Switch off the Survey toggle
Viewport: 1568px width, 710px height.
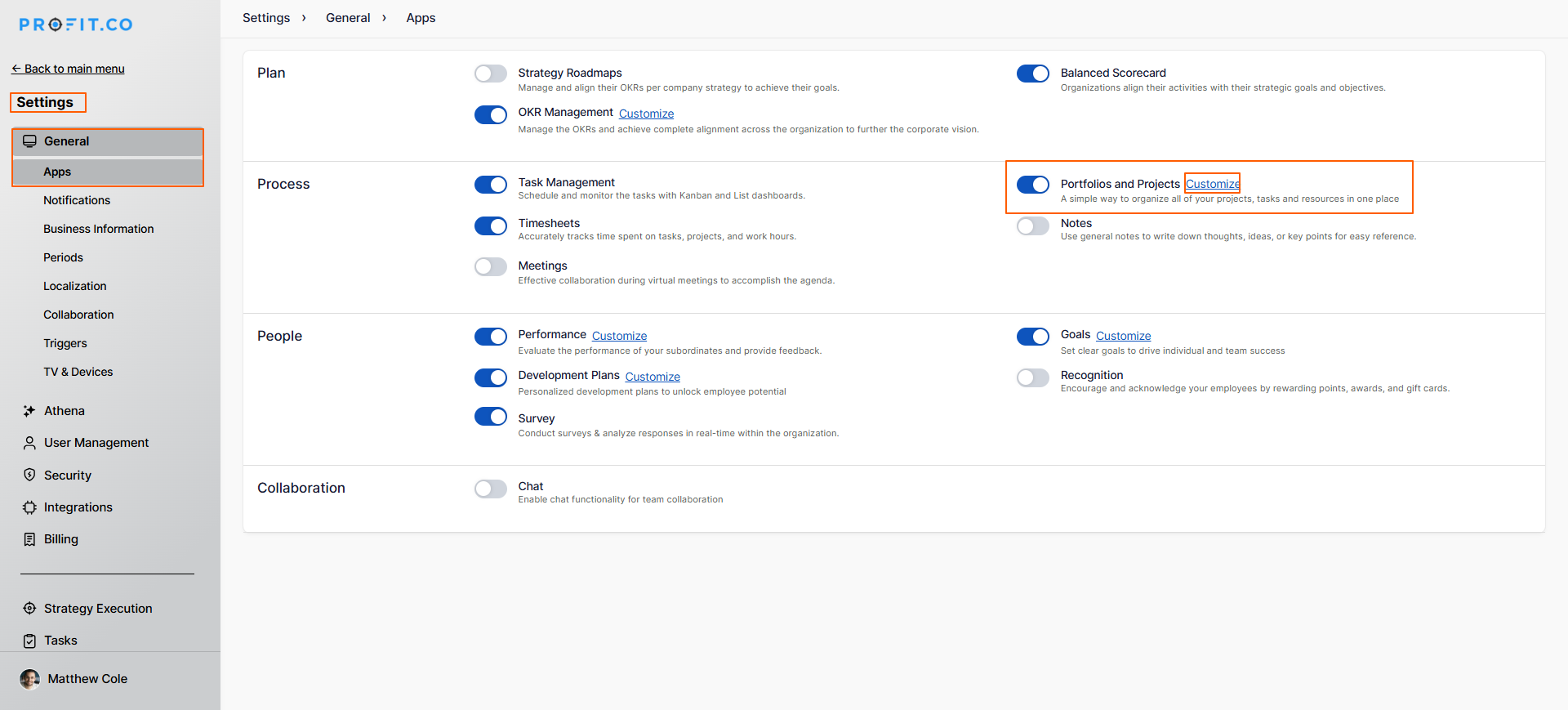coord(491,417)
